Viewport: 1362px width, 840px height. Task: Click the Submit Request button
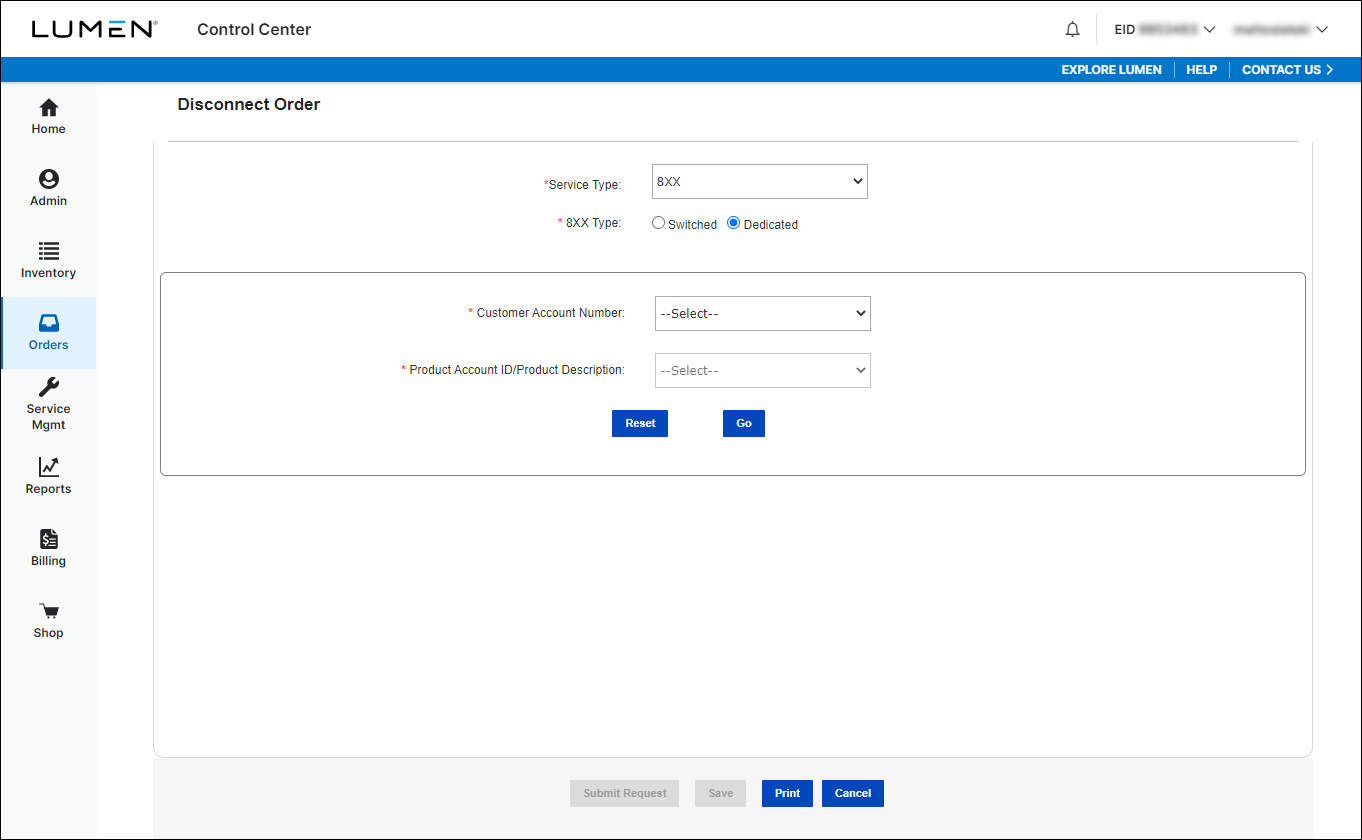click(625, 793)
